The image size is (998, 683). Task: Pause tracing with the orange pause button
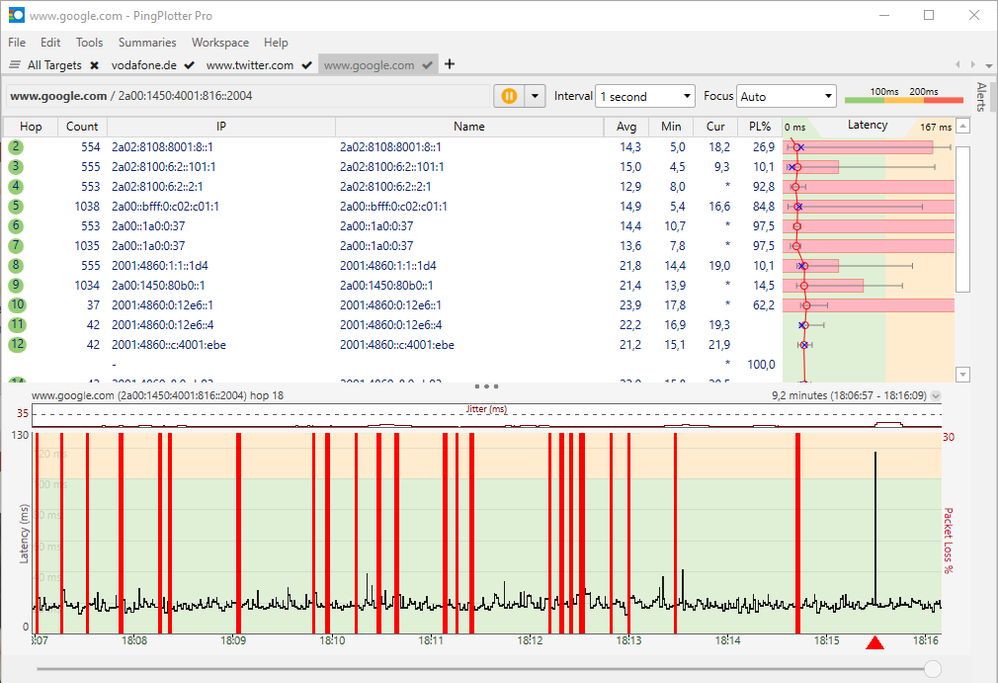click(x=509, y=96)
